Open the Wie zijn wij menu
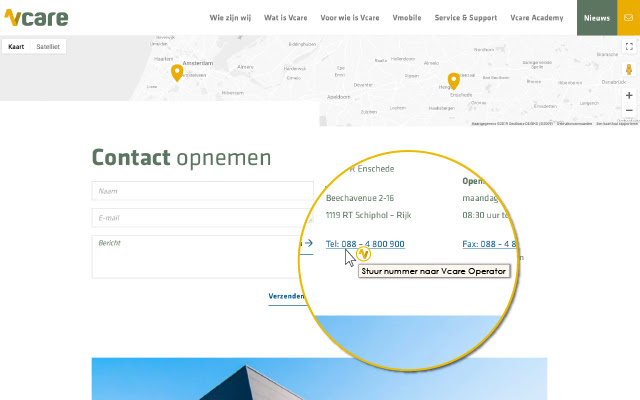This screenshot has width=640, height=400. 230,18
